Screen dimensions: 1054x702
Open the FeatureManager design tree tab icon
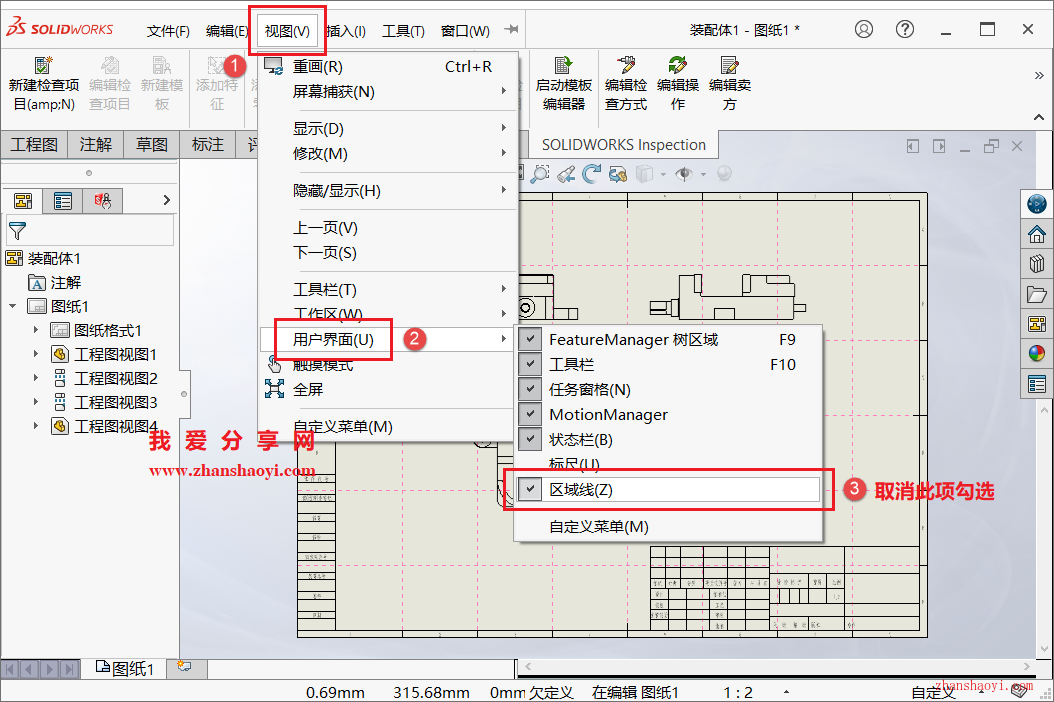[24, 200]
